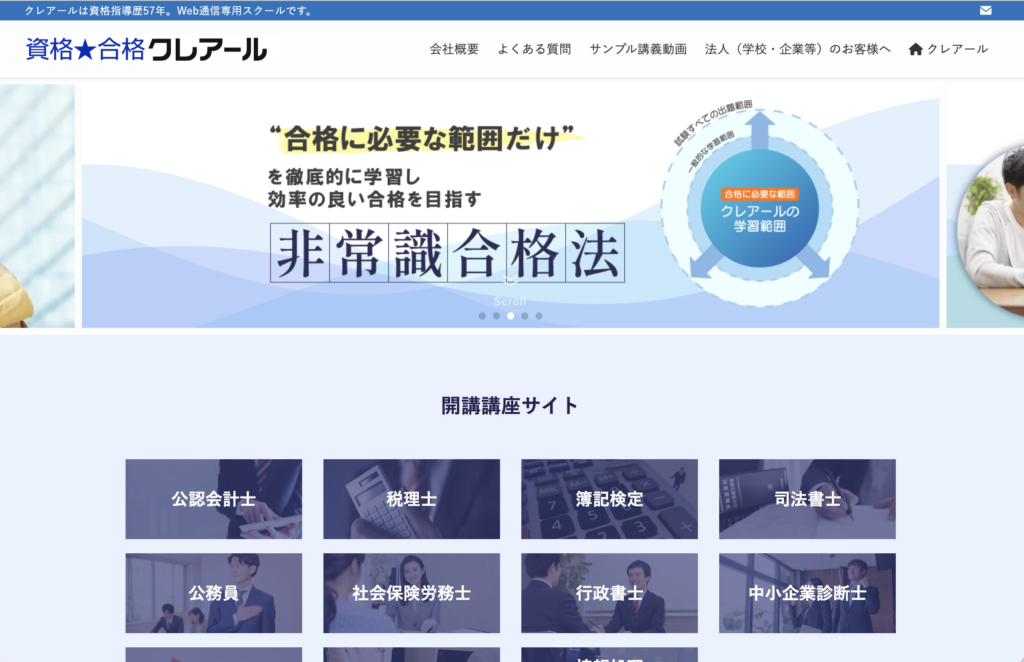Open 法人（学校・企業等）のお客様へ link

(x=797, y=49)
